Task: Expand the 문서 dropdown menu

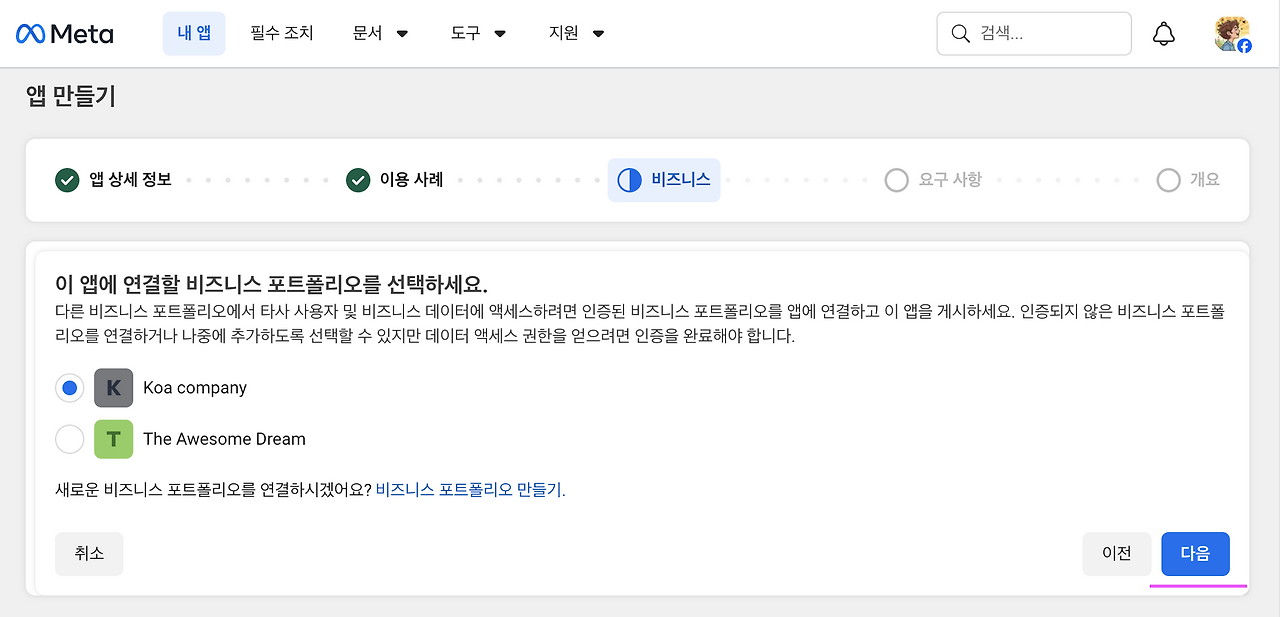Action: point(381,34)
